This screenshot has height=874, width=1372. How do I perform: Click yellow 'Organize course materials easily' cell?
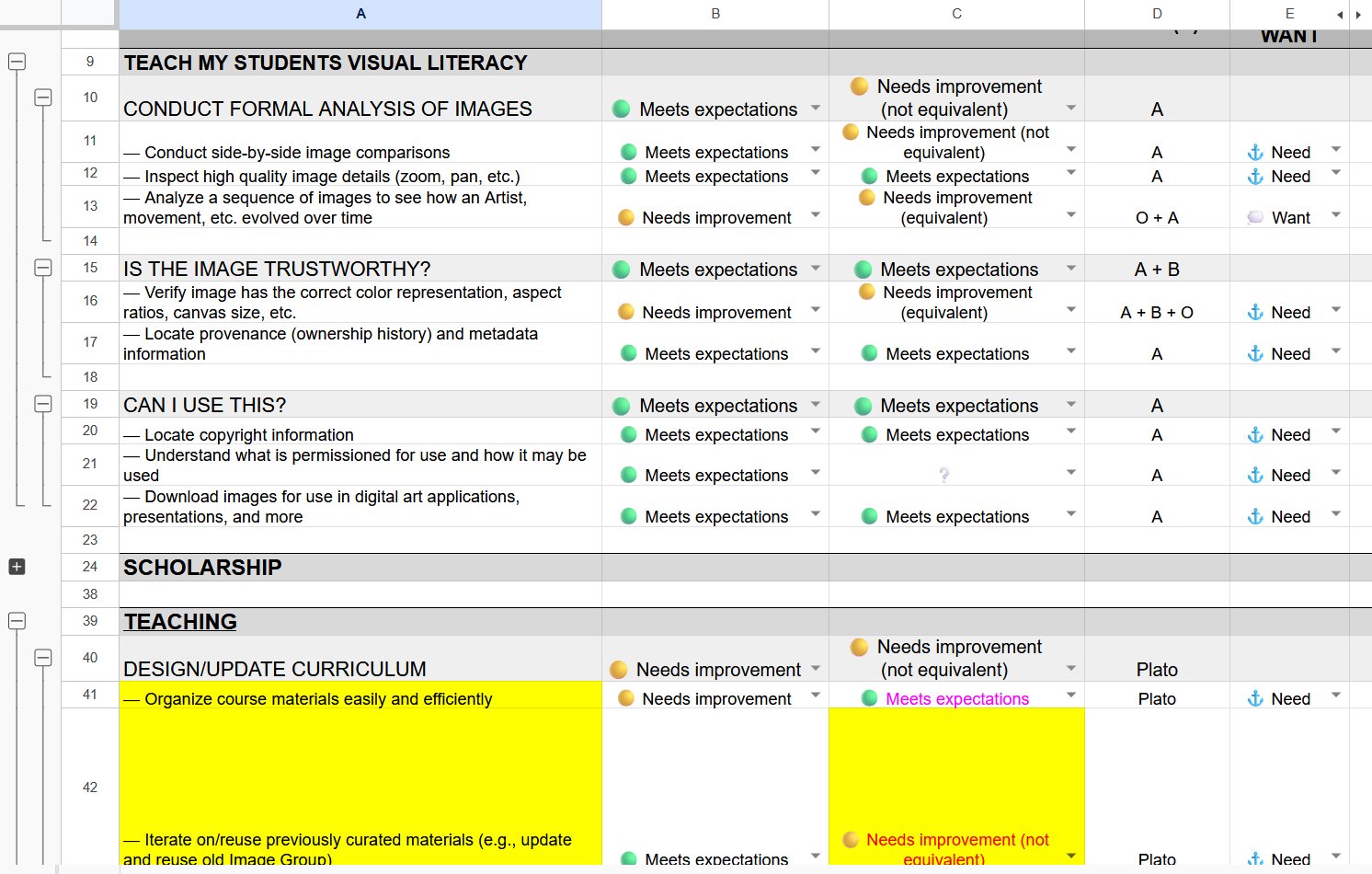(360, 696)
